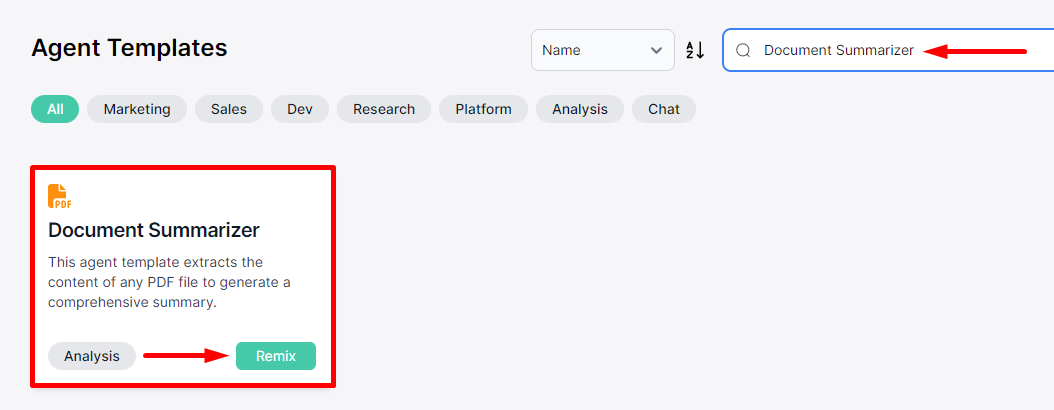Click the Document Summarizer search field

tap(888, 50)
